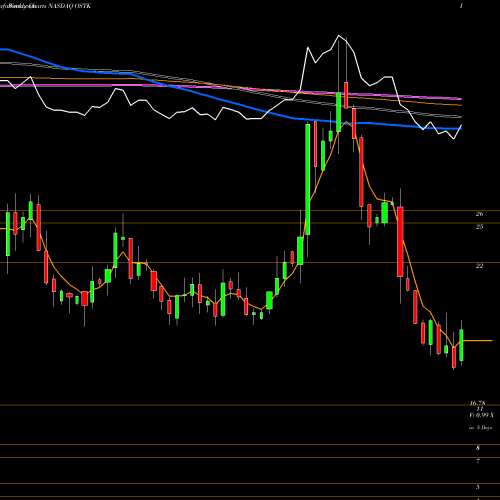Click the volume reading V: 0.99 X

tap(481, 415)
